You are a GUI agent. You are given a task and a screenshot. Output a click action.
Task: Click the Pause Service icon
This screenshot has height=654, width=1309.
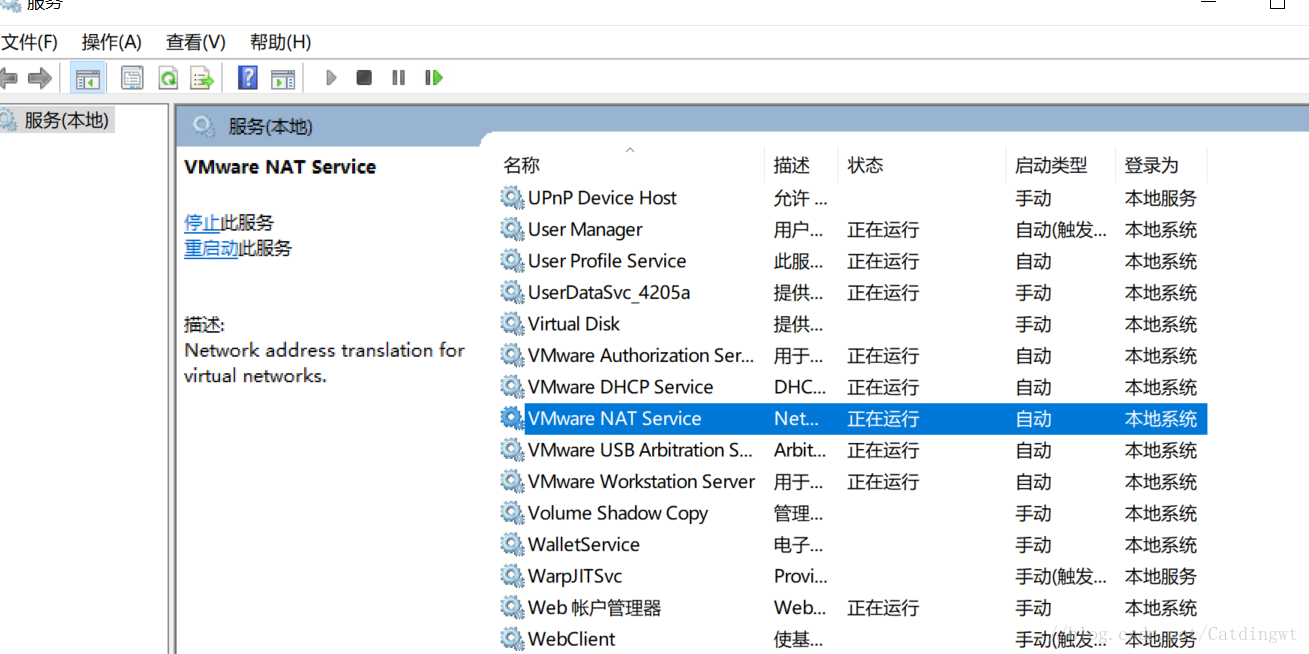click(398, 78)
